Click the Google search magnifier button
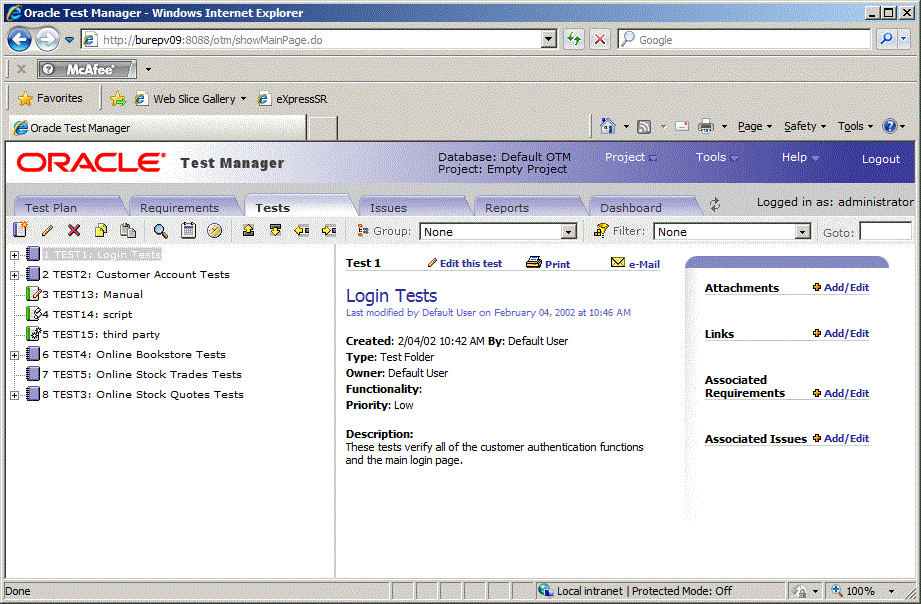The width and height of the screenshot is (921, 604). coord(886,39)
